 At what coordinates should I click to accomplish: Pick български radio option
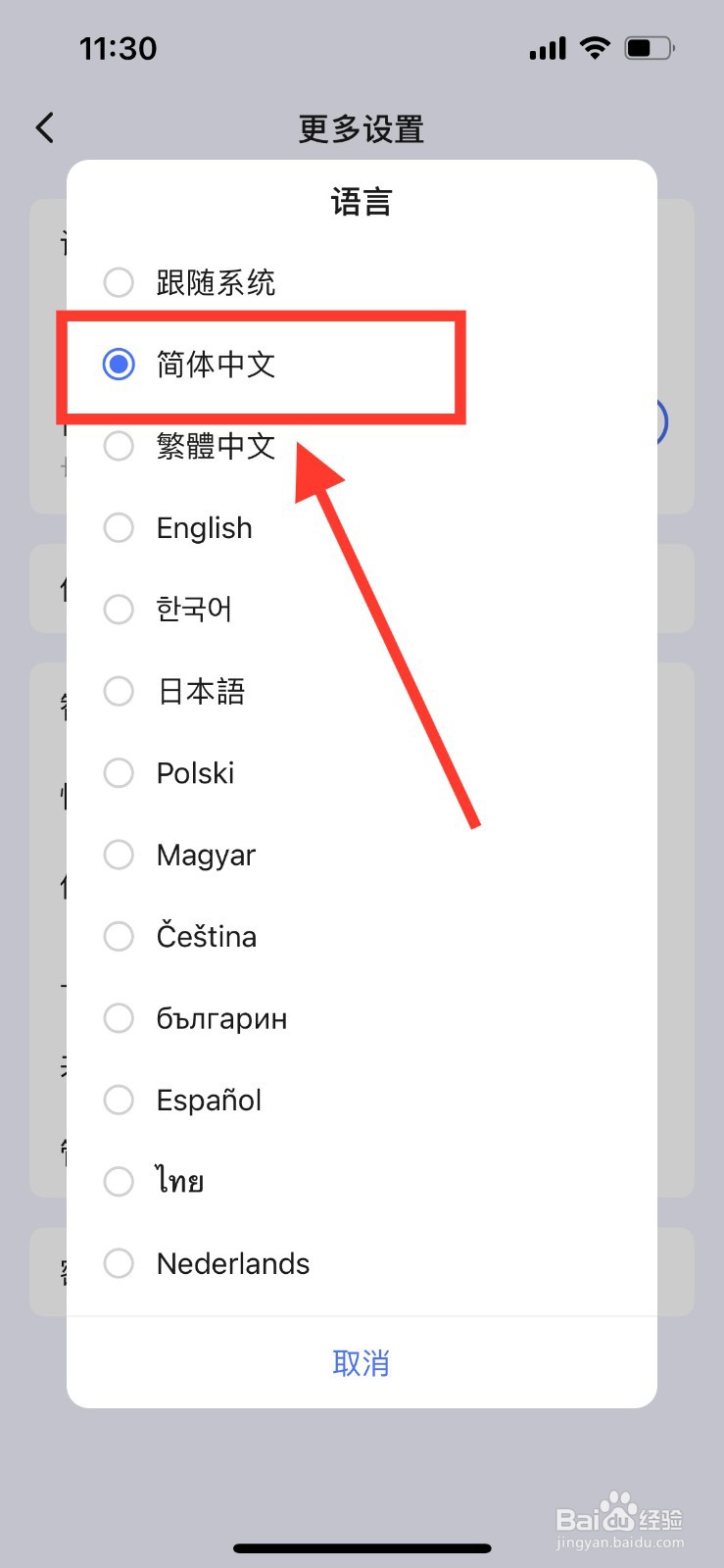(x=119, y=1018)
